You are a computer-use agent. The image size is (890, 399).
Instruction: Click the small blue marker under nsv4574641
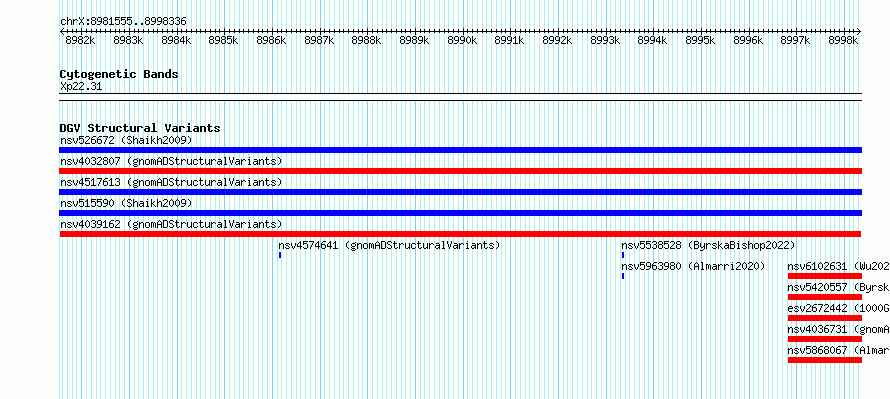coord(280,255)
